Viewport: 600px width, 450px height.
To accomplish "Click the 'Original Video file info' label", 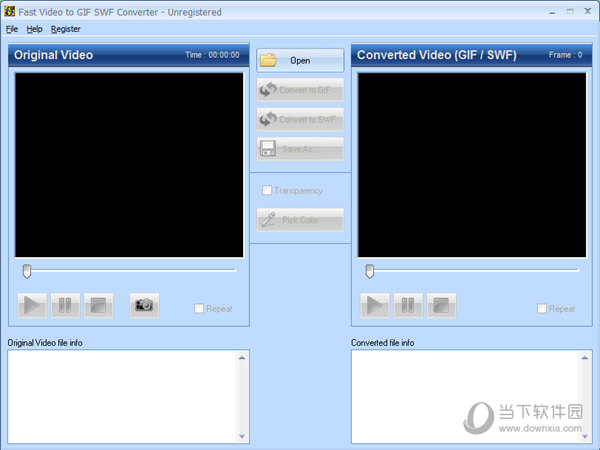I will 45,343.
